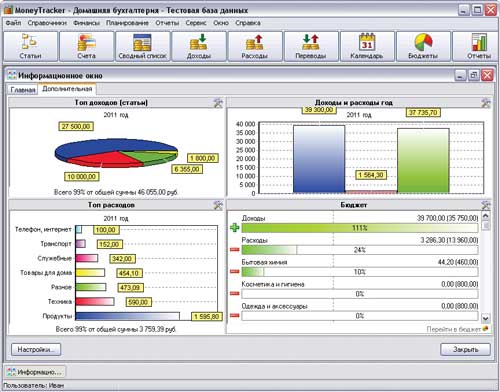Click red minus icon by Бытовая химия
Image resolution: width=500 pixels, height=392 pixels.
(235, 271)
